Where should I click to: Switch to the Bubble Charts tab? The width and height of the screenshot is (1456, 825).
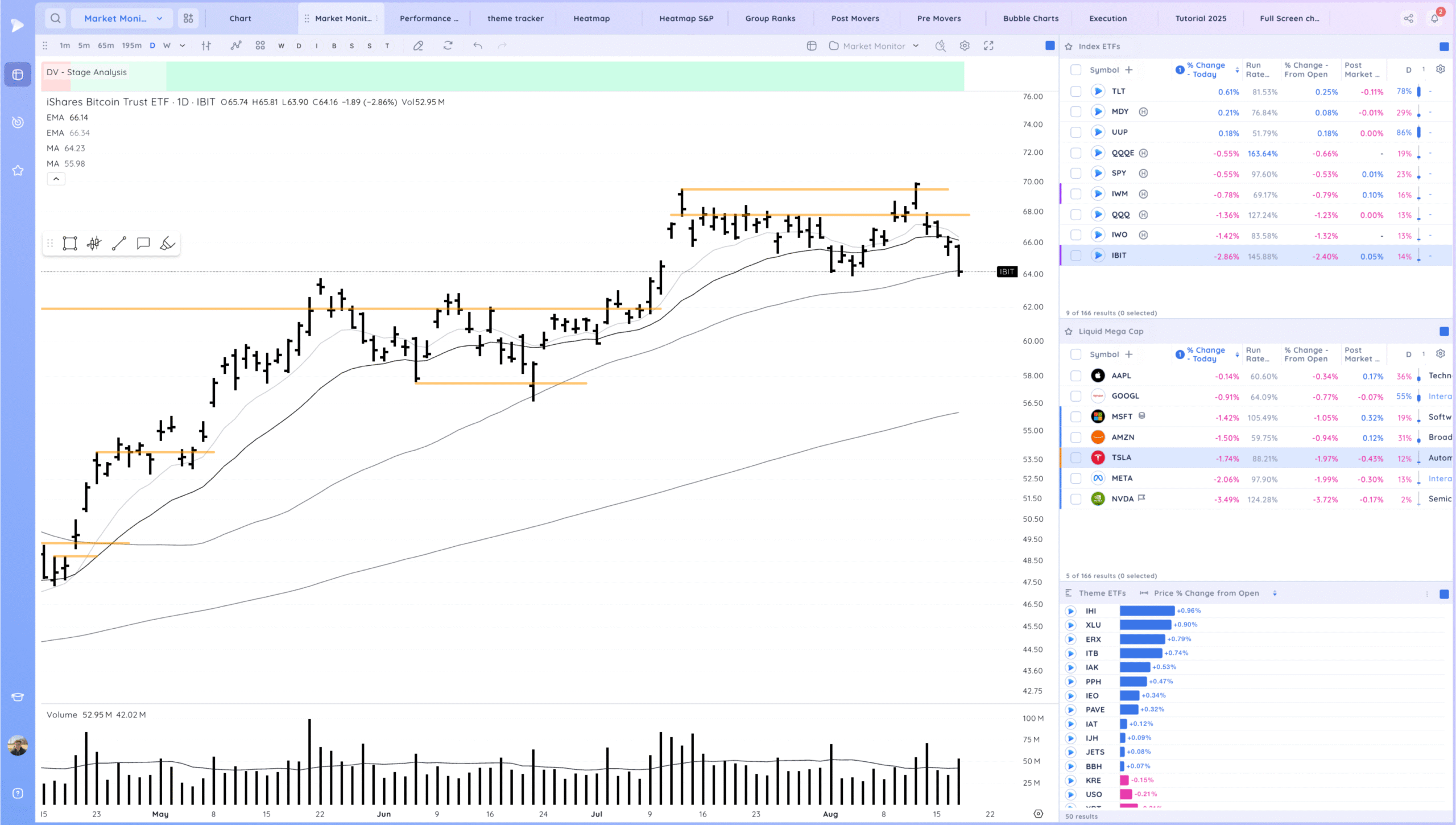point(1031,18)
